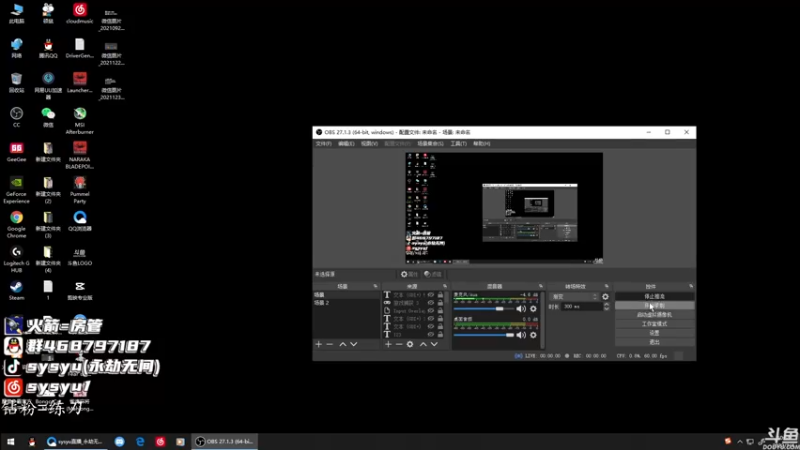The image size is (800, 450).
Task: Select the GeForce Experience desktop icon
Action: pyautogui.click(x=16, y=190)
